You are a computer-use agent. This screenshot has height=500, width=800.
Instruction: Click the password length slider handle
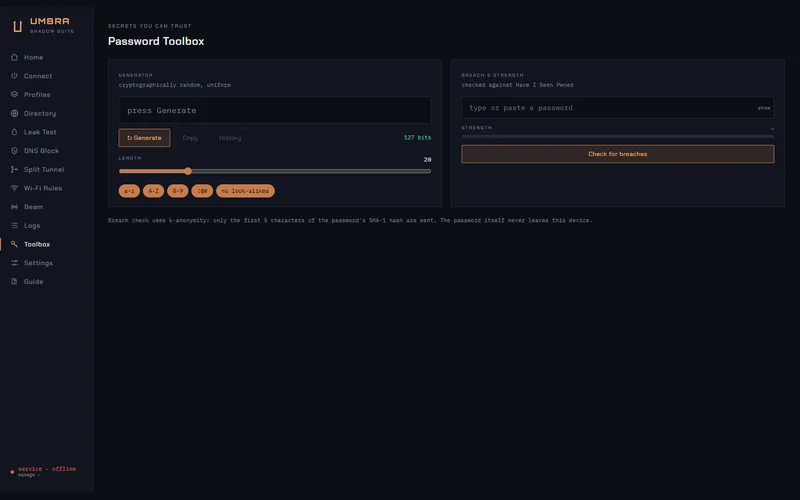click(x=188, y=171)
